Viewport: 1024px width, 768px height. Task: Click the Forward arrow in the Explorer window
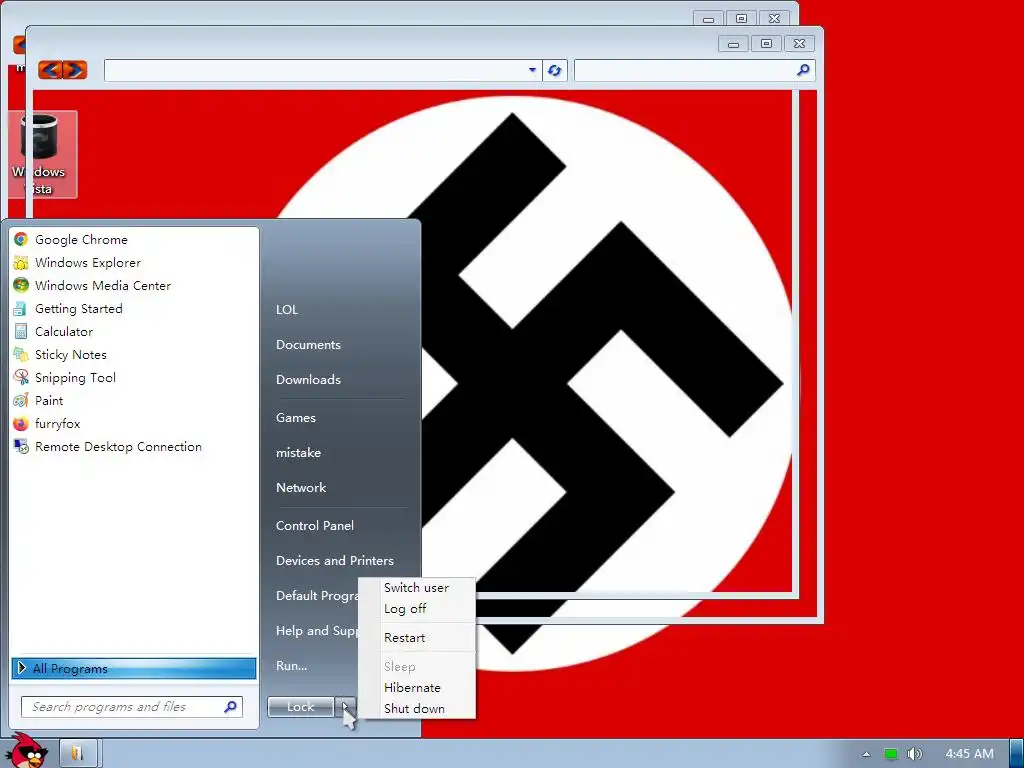click(75, 69)
